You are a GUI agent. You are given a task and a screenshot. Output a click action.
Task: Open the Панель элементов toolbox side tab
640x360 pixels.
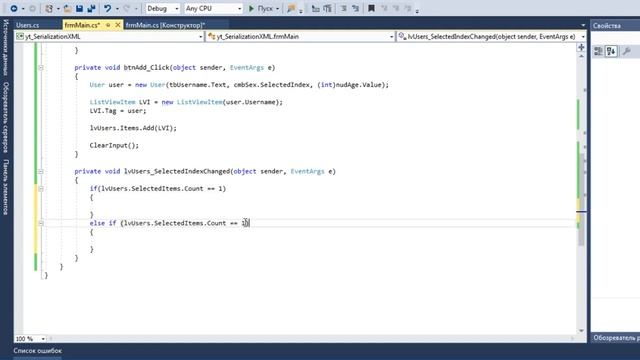tap(6, 187)
